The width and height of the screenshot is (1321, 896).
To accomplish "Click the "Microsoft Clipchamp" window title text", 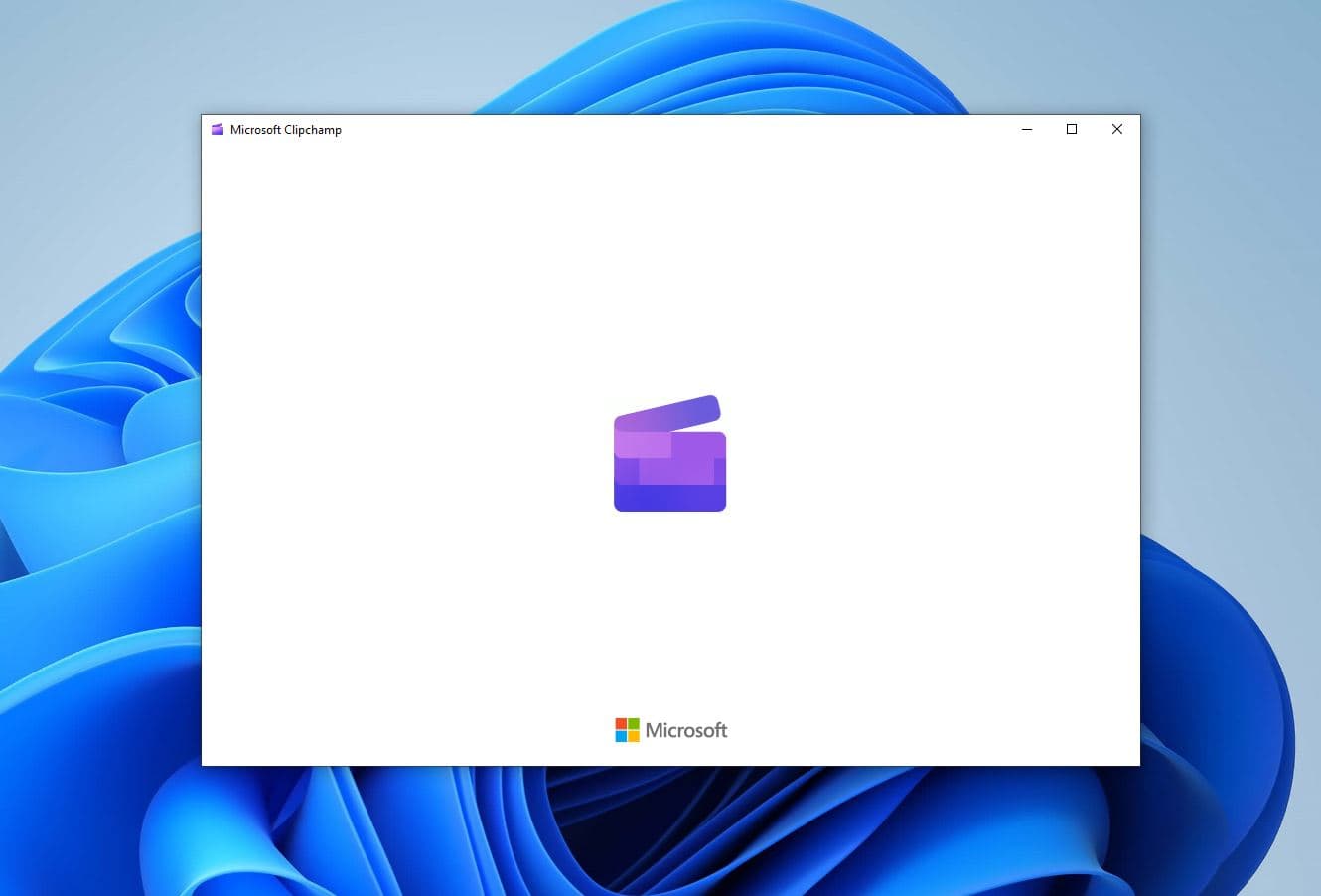I will click(x=286, y=129).
